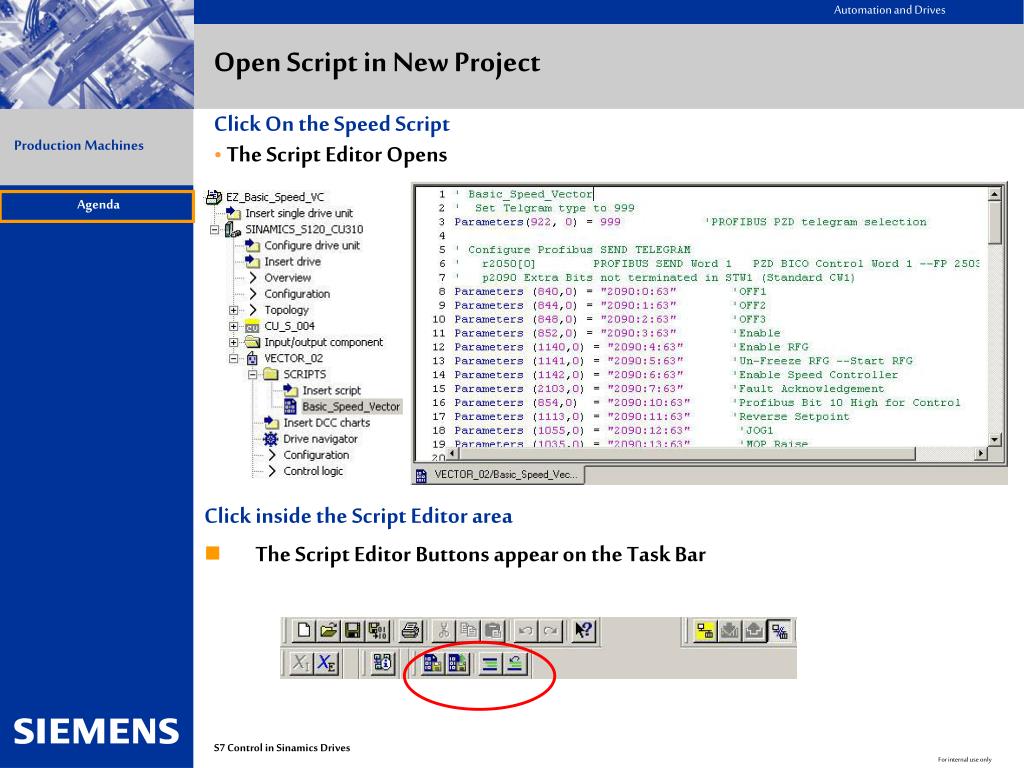Expand the Topology tree node
The image size is (1024, 768).
[x=233, y=310]
